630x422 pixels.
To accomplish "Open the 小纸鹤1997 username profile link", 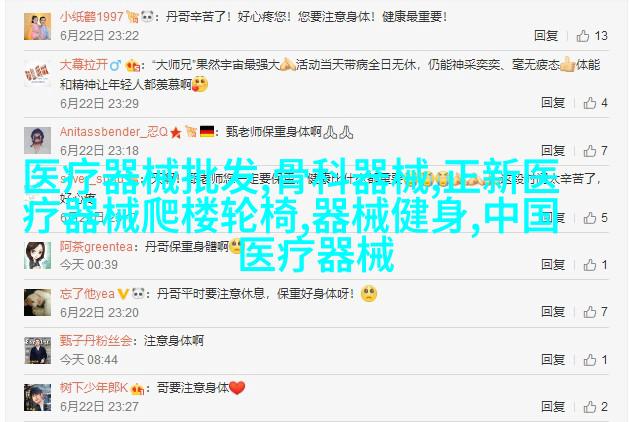I will 92,17.
